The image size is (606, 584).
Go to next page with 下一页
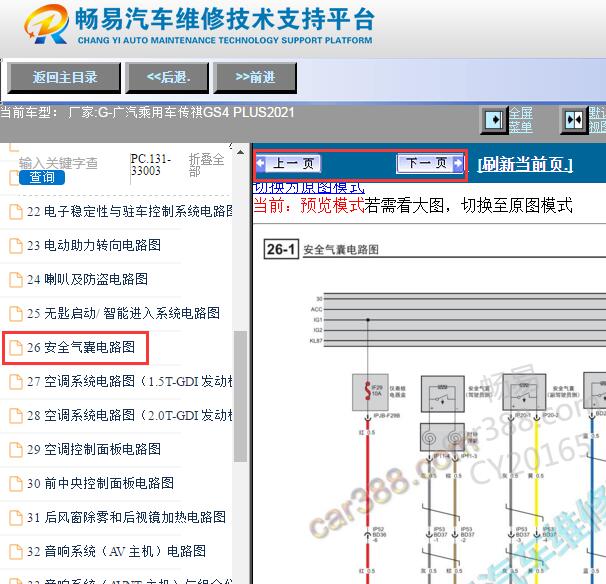tap(430, 163)
